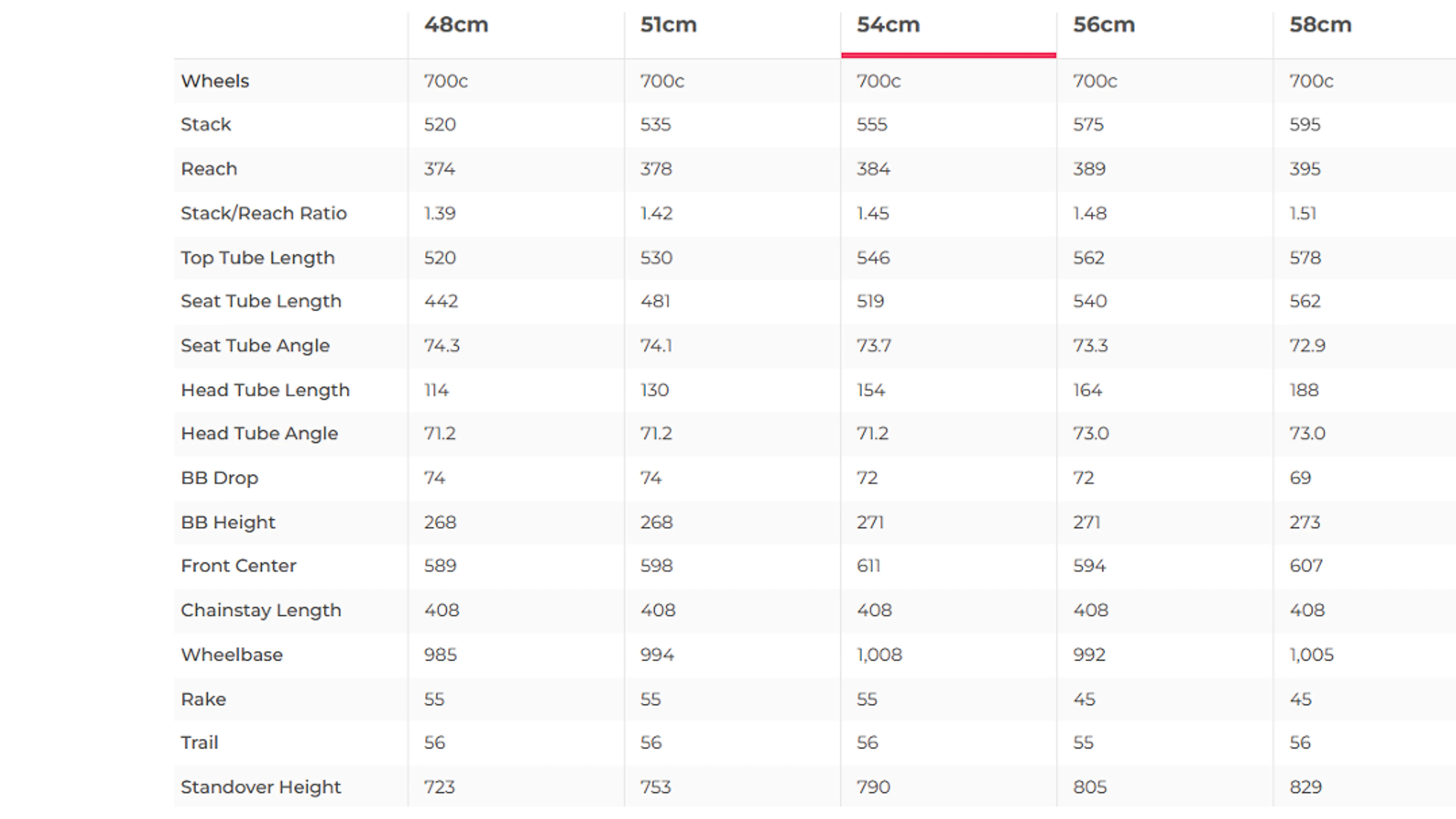1456x819 pixels.
Task: Click the 829 standover value for 58cm
Action: coord(1306,787)
